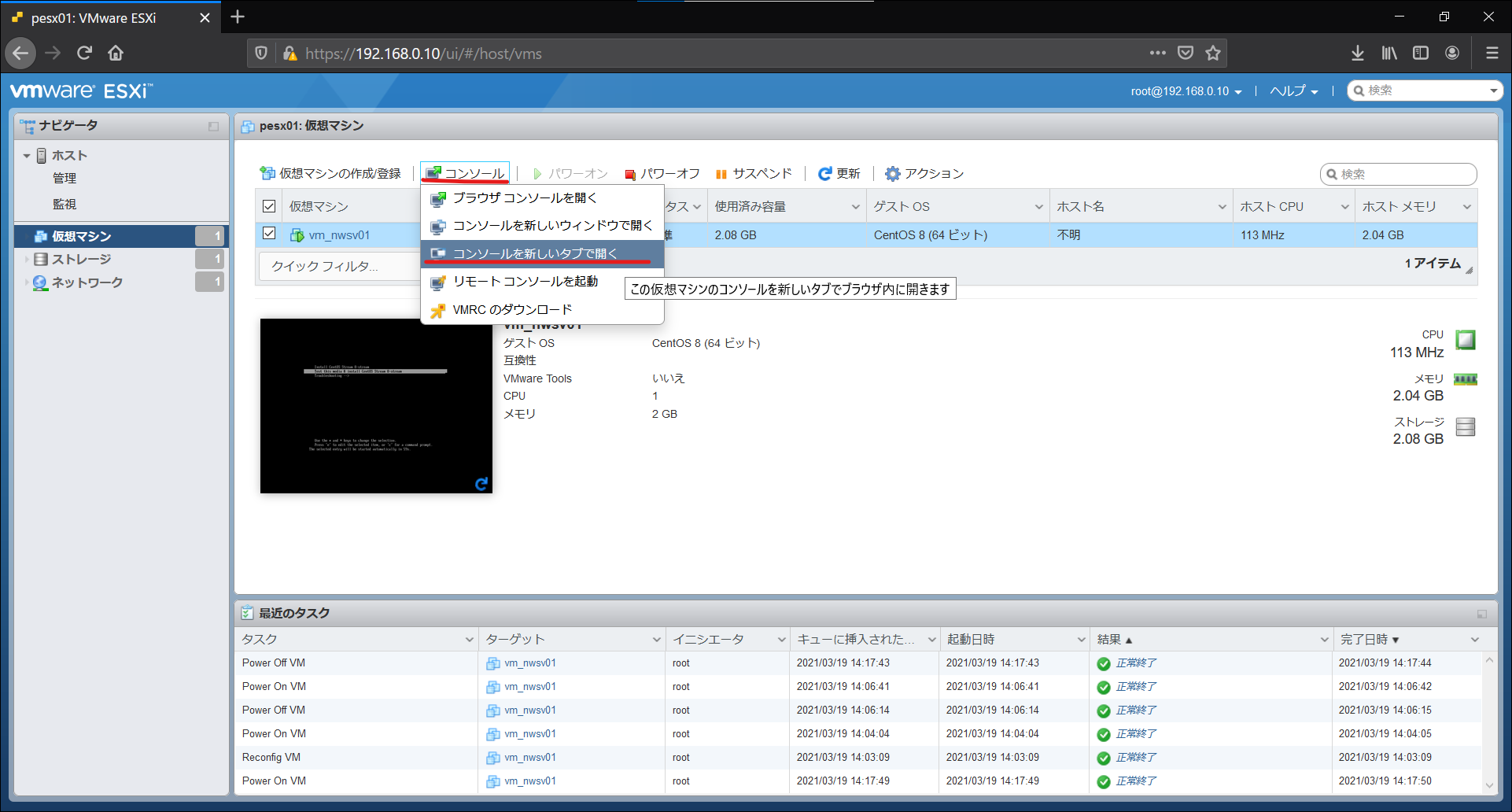1512x812 pixels.
Task: Click サスペンド toolbar button
Action: pyautogui.click(x=754, y=174)
